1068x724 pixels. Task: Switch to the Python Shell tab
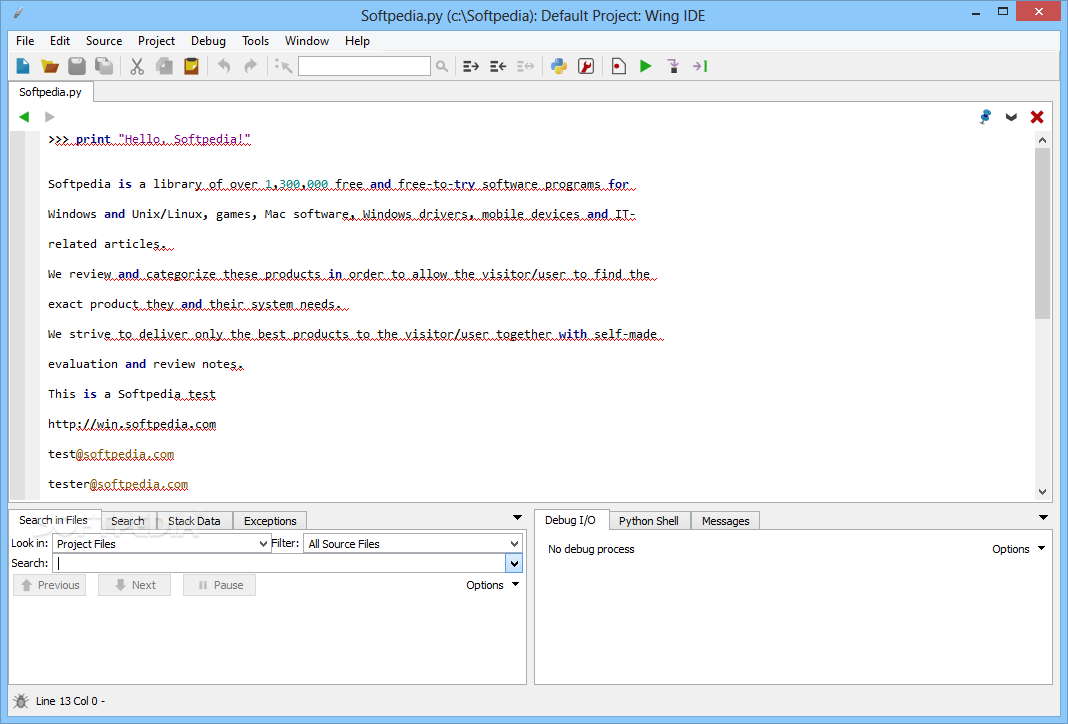pos(649,521)
